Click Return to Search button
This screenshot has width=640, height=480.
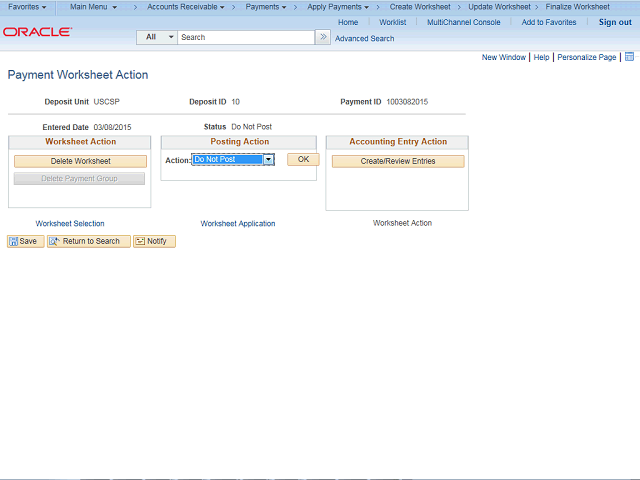coord(89,241)
